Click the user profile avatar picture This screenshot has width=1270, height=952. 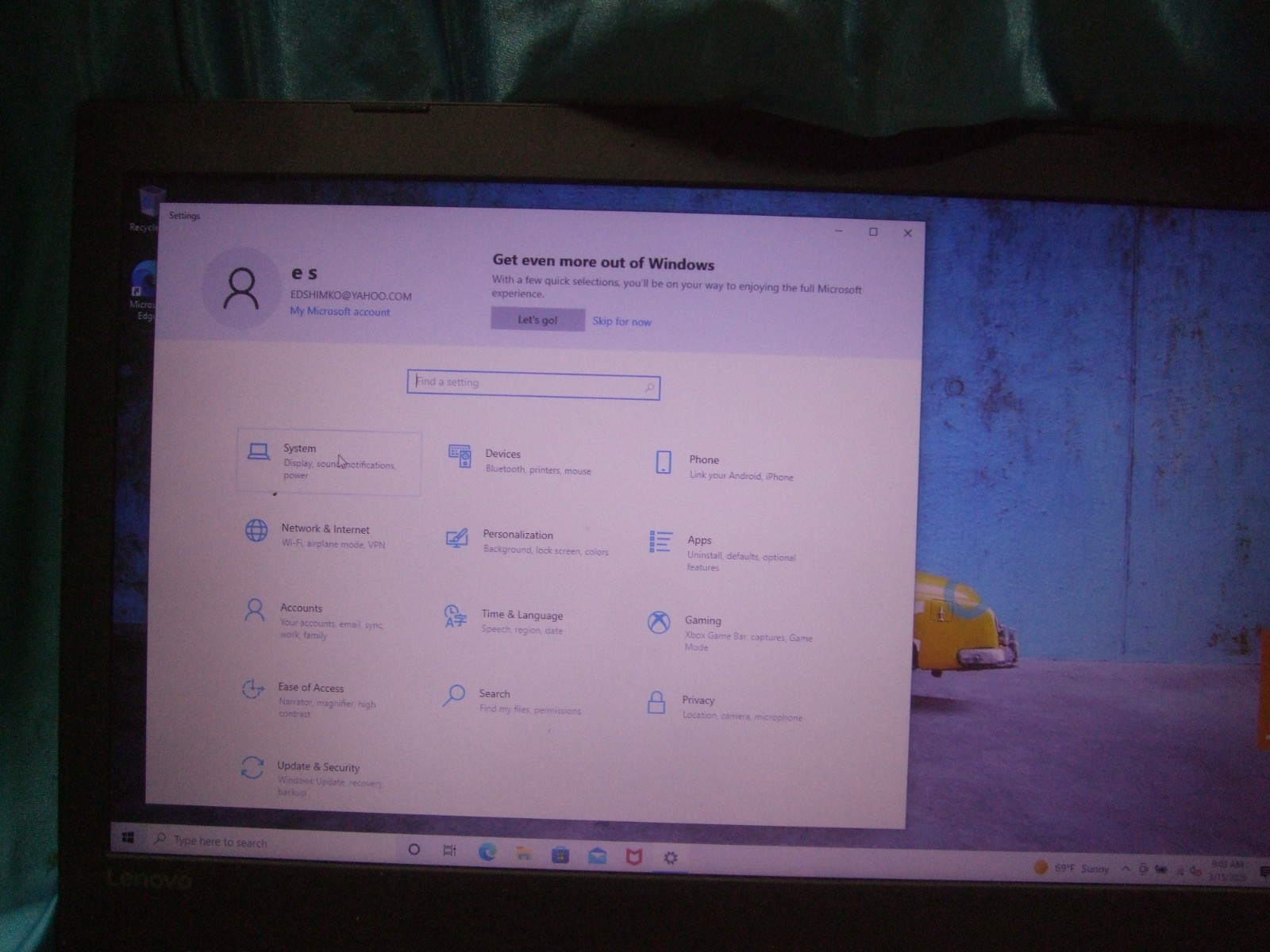click(241, 287)
